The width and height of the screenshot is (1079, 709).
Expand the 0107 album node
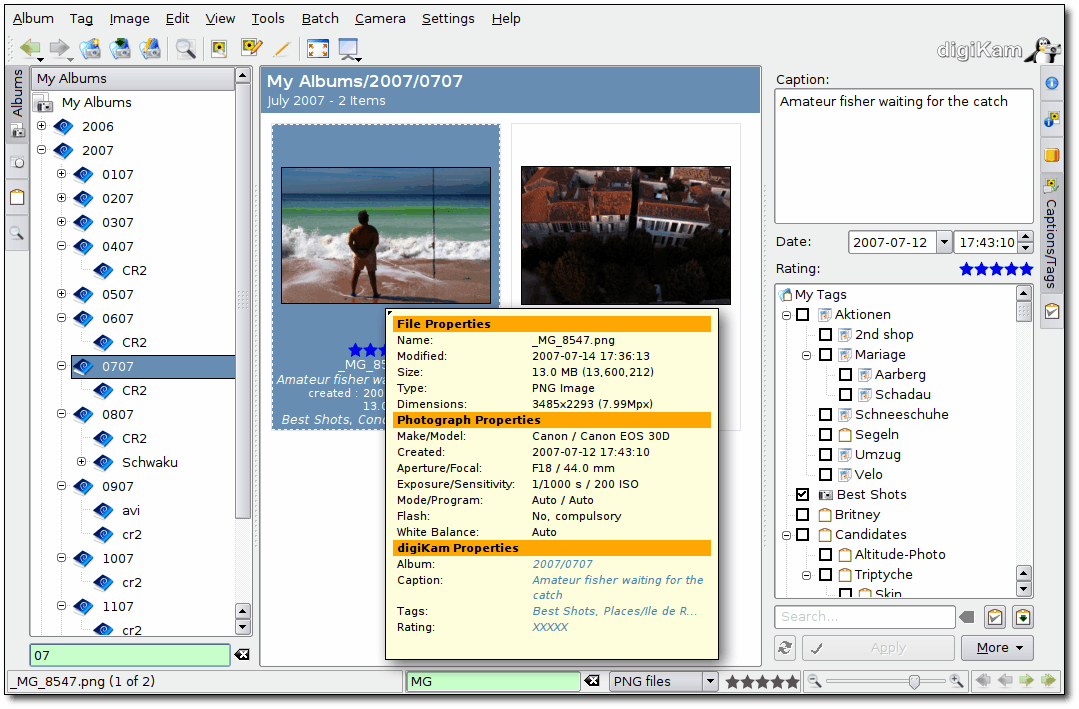[x=61, y=173]
